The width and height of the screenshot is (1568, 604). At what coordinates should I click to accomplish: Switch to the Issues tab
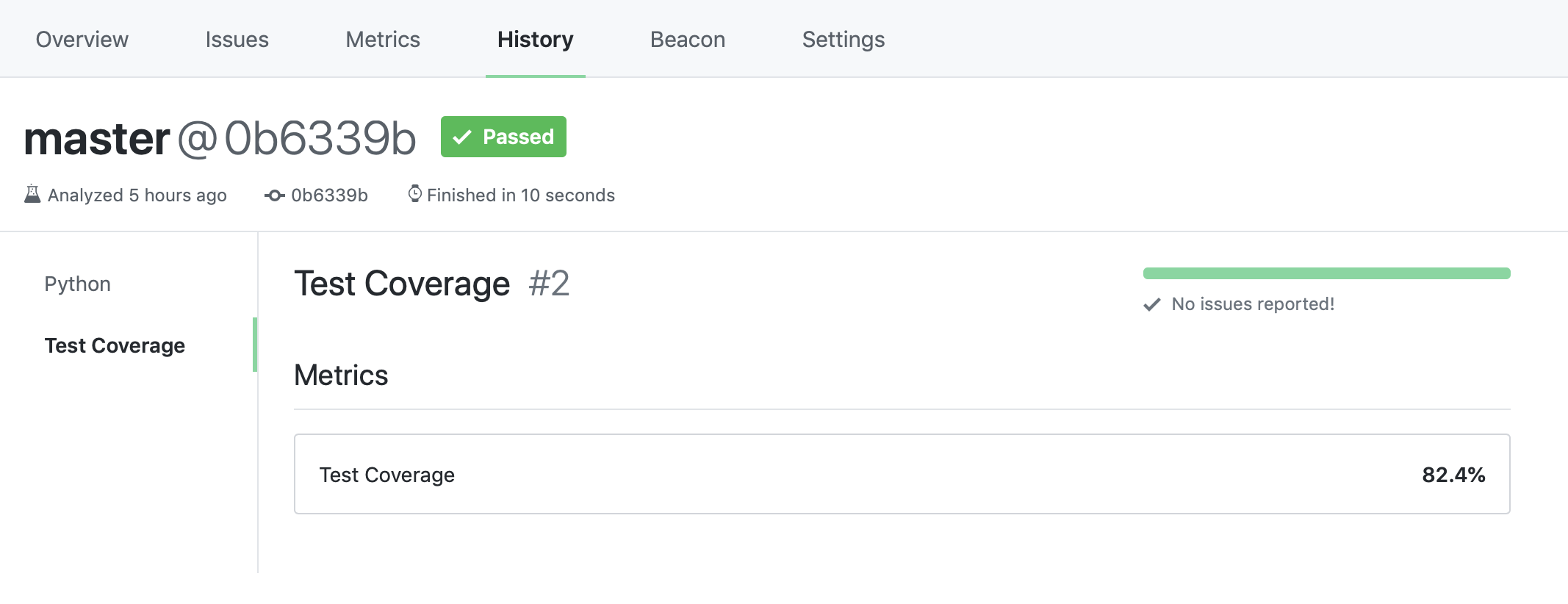pyautogui.click(x=237, y=39)
